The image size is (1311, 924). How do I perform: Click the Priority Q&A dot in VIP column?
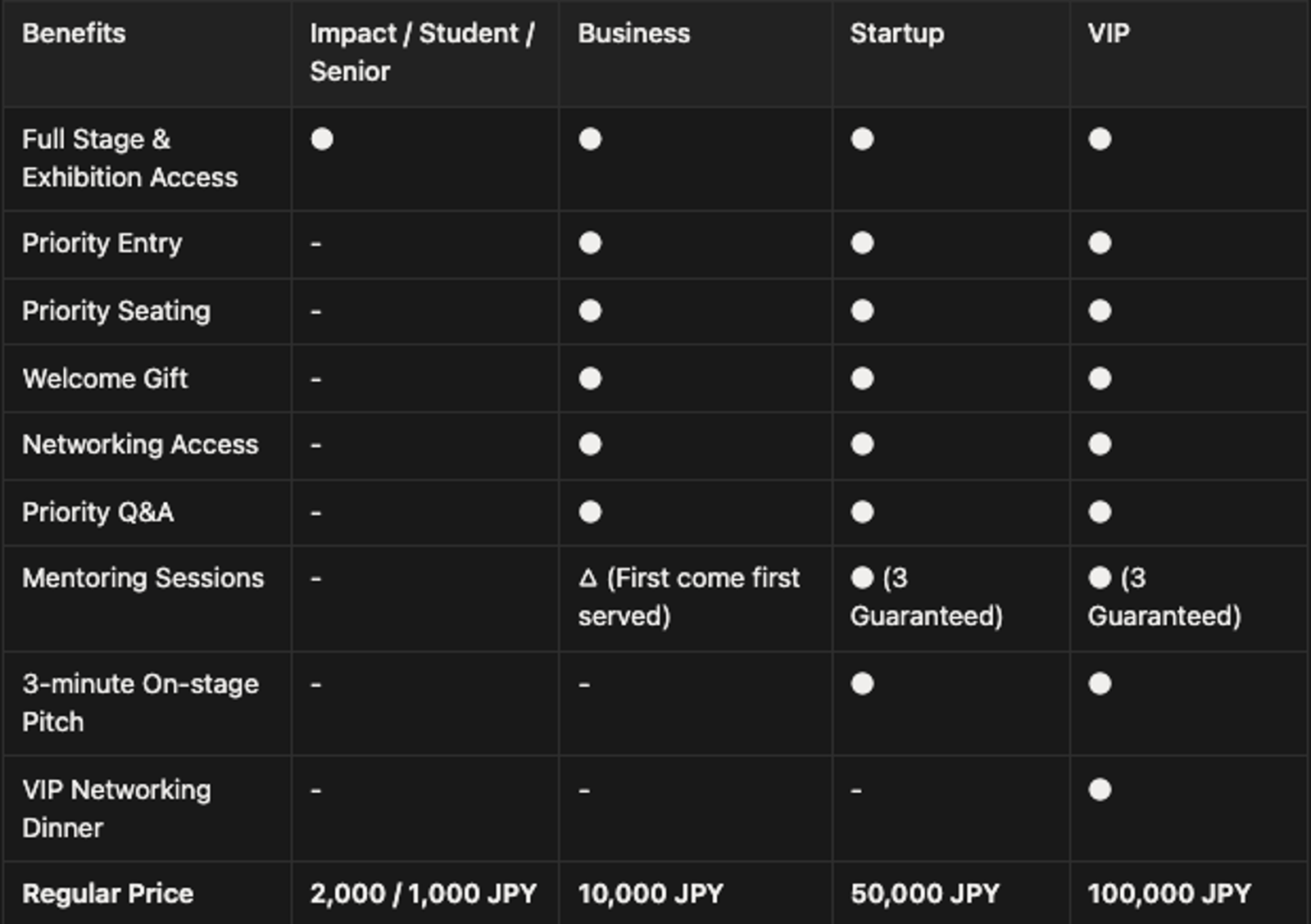(1100, 512)
